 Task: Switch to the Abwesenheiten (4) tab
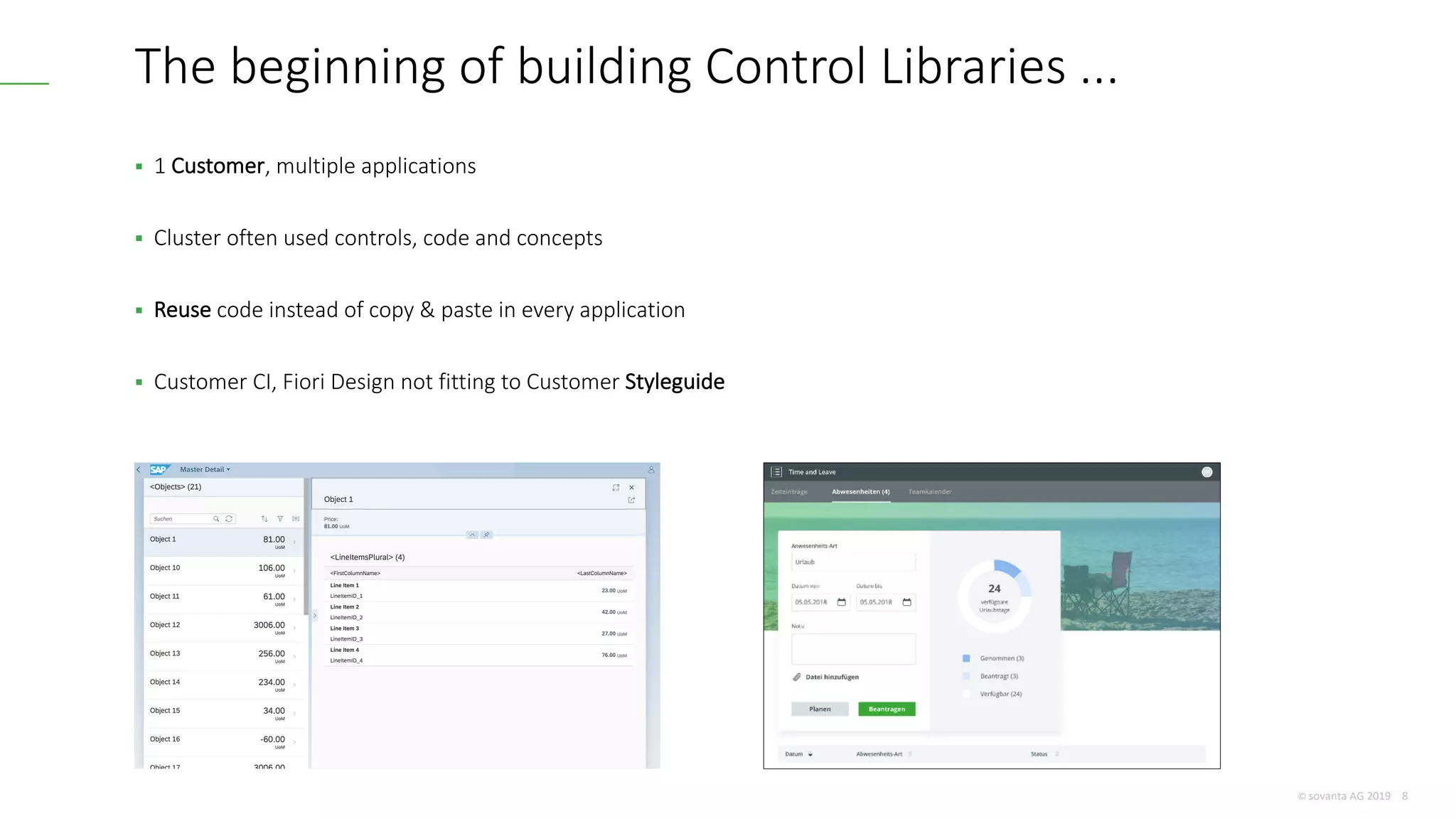861,492
